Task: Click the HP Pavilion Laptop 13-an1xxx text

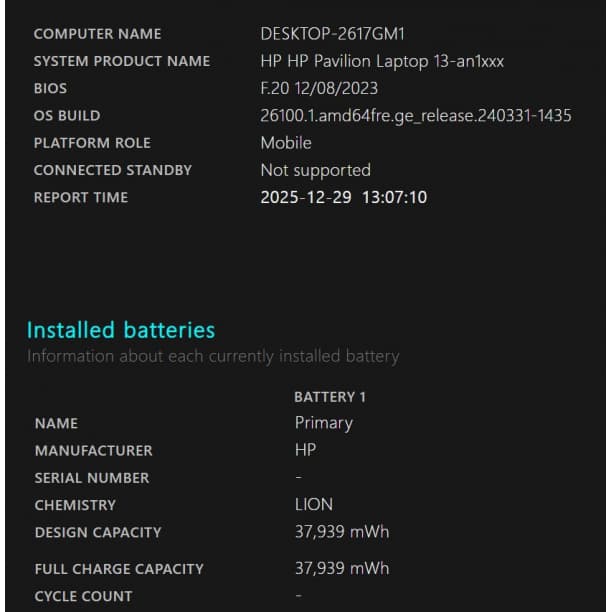Action: pyautogui.click(x=382, y=61)
